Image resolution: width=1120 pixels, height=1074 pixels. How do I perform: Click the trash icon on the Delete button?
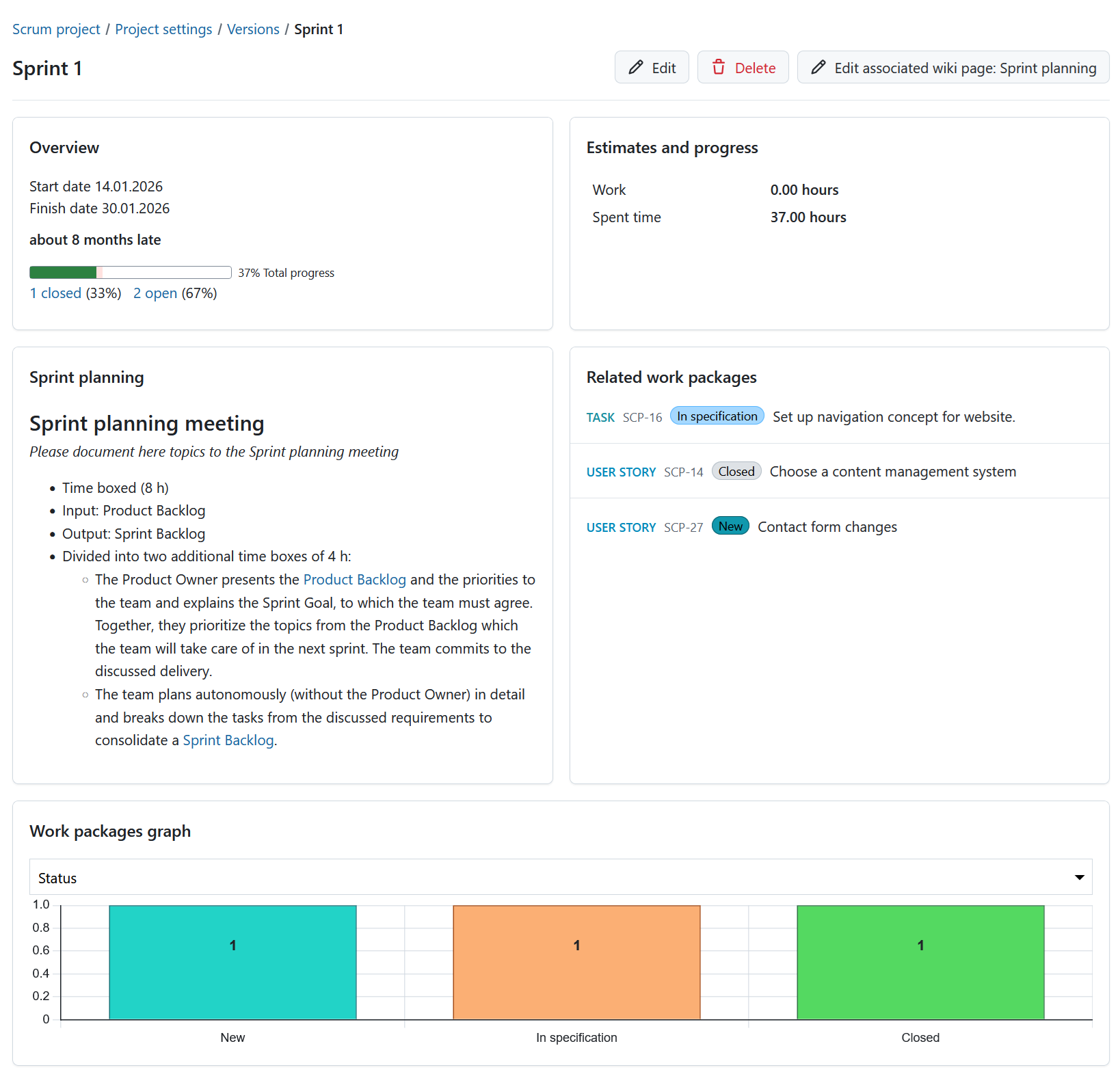point(719,67)
